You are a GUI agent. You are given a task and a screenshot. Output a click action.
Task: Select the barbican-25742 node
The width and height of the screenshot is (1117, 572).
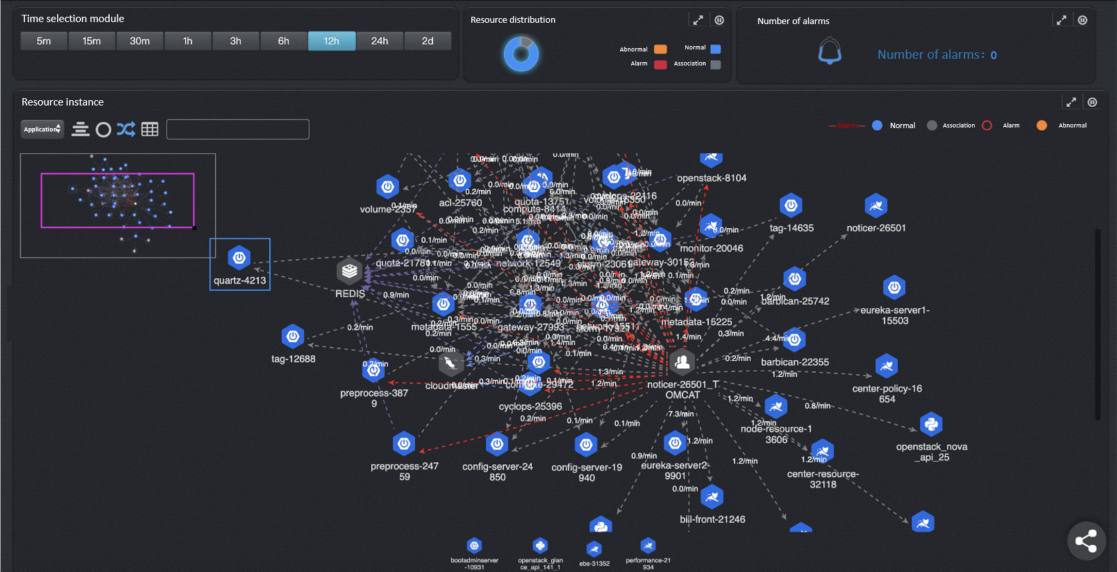tap(794, 279)
